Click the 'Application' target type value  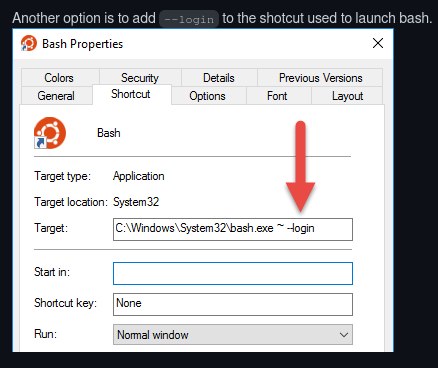click(139, 176)
